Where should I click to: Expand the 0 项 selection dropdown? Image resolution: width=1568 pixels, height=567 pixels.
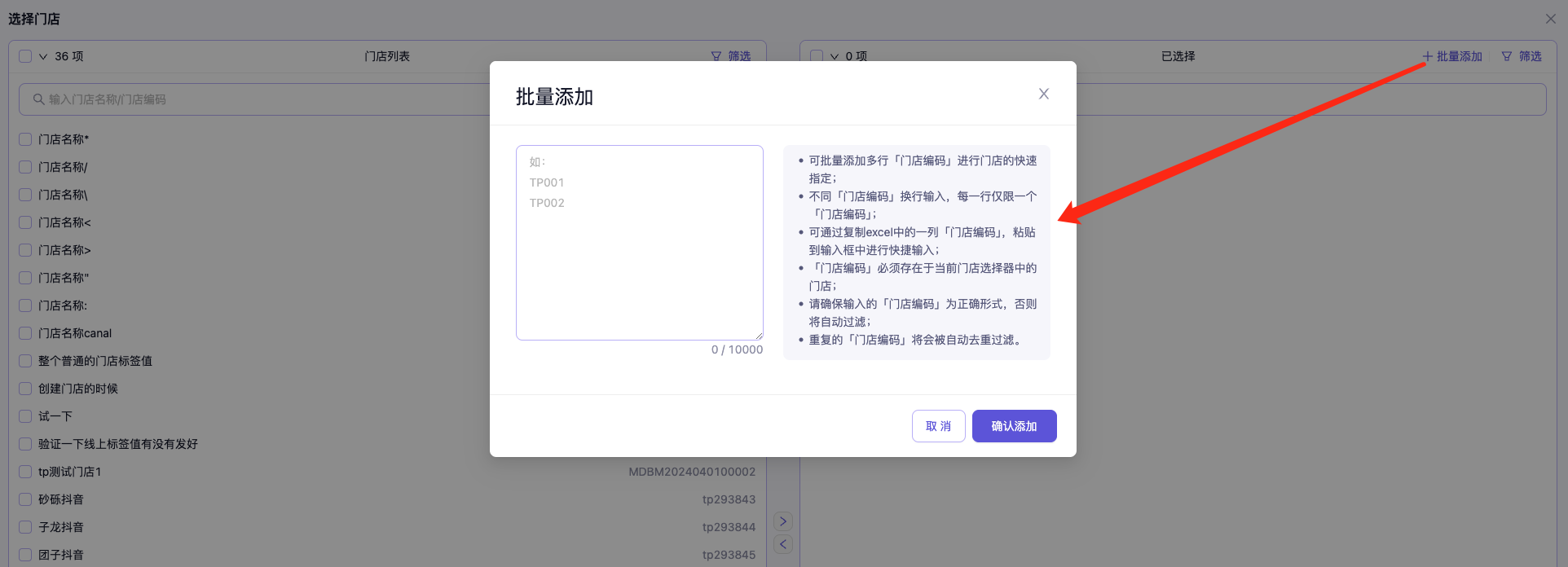coord(834,57)
